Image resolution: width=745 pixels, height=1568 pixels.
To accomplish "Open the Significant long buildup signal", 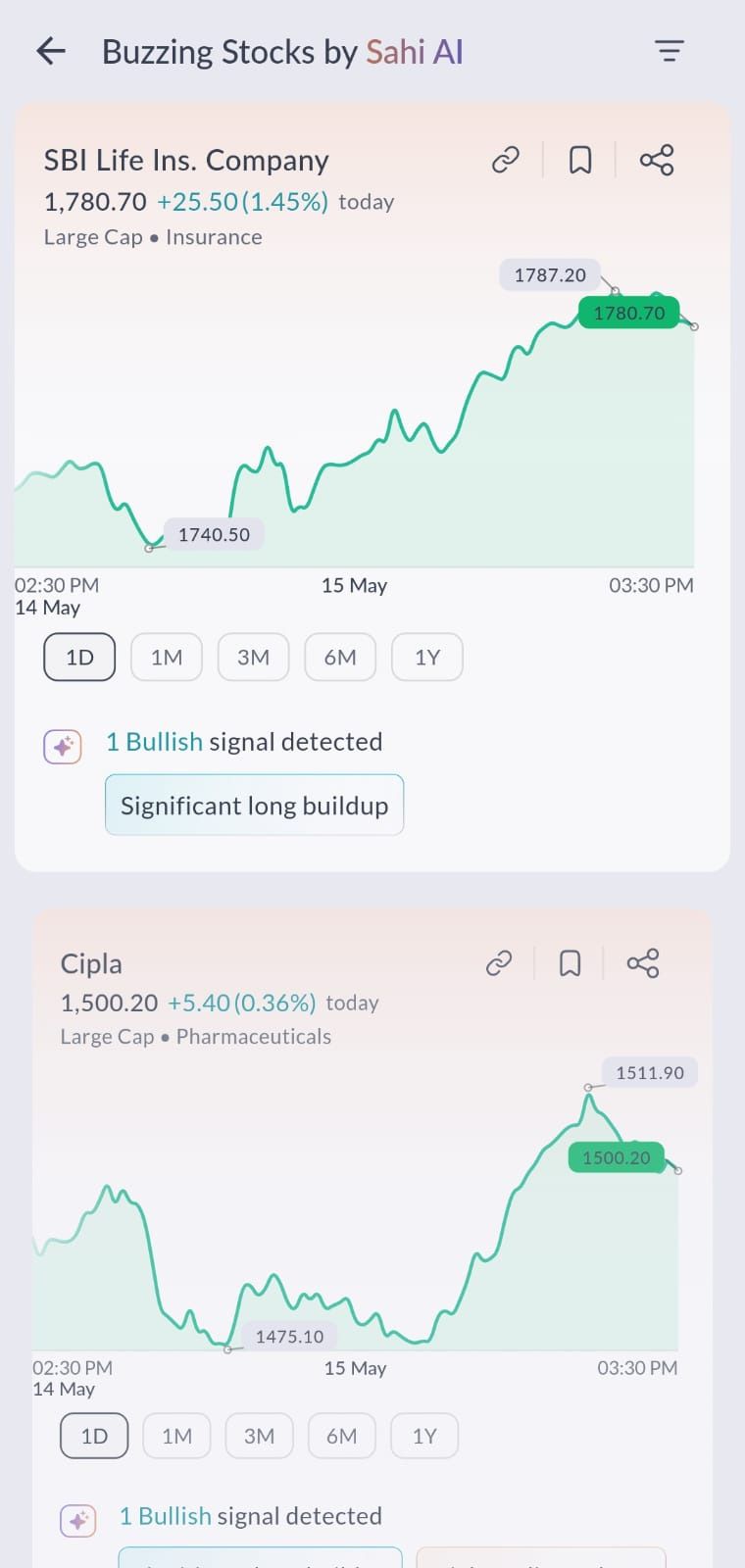I will click(x=254, y=806).
